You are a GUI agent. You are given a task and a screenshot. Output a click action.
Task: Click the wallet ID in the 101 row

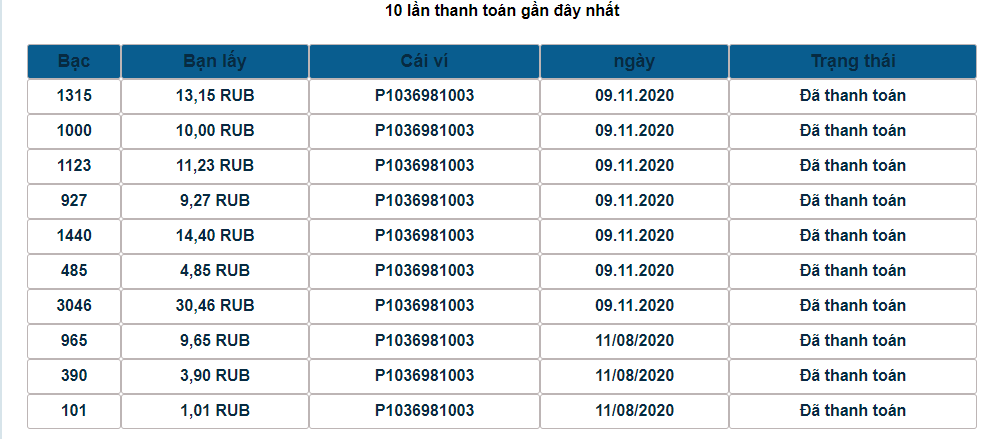point(424,411)
